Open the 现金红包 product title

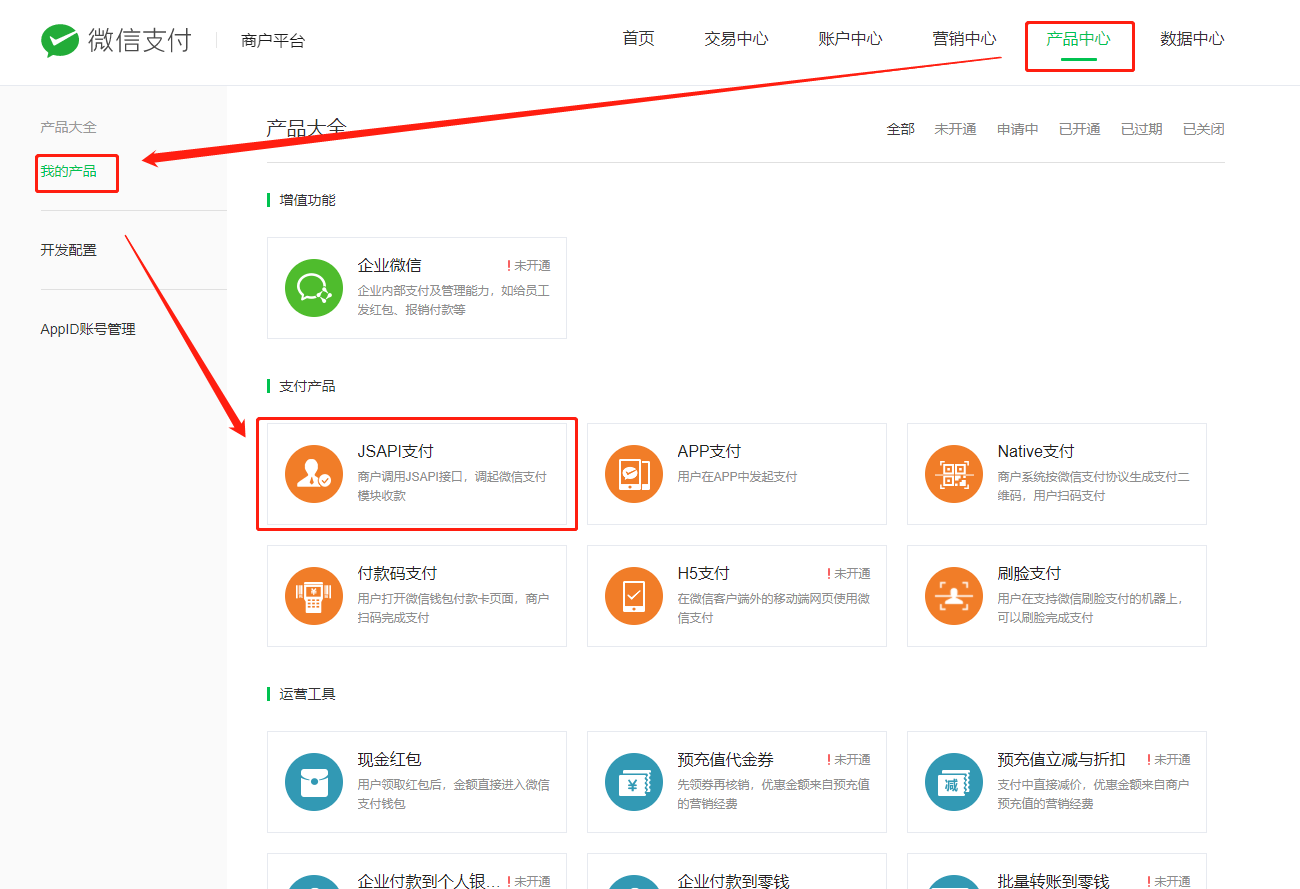click(389, 759)
